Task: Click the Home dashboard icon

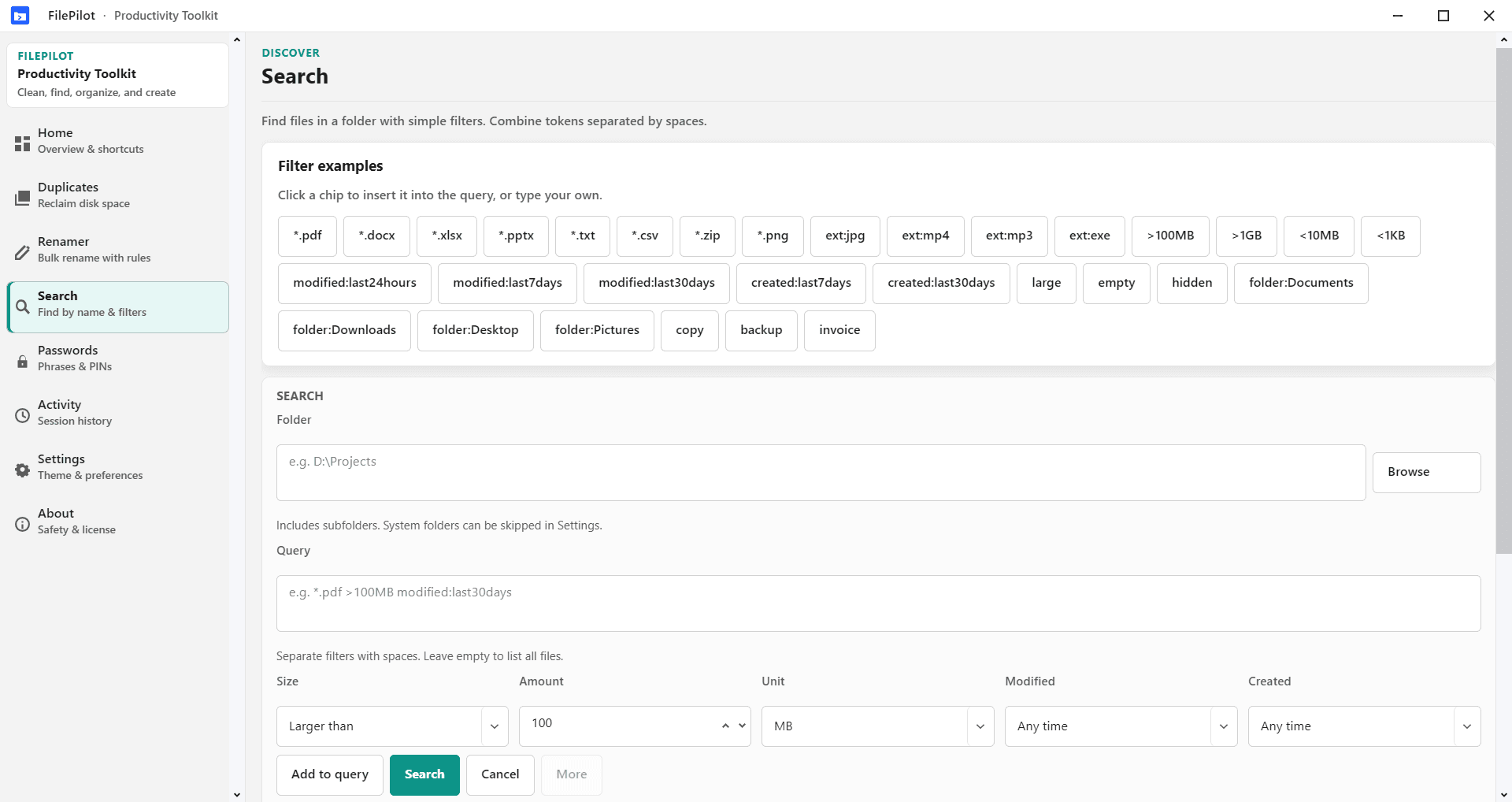Action: pos(22,143)
